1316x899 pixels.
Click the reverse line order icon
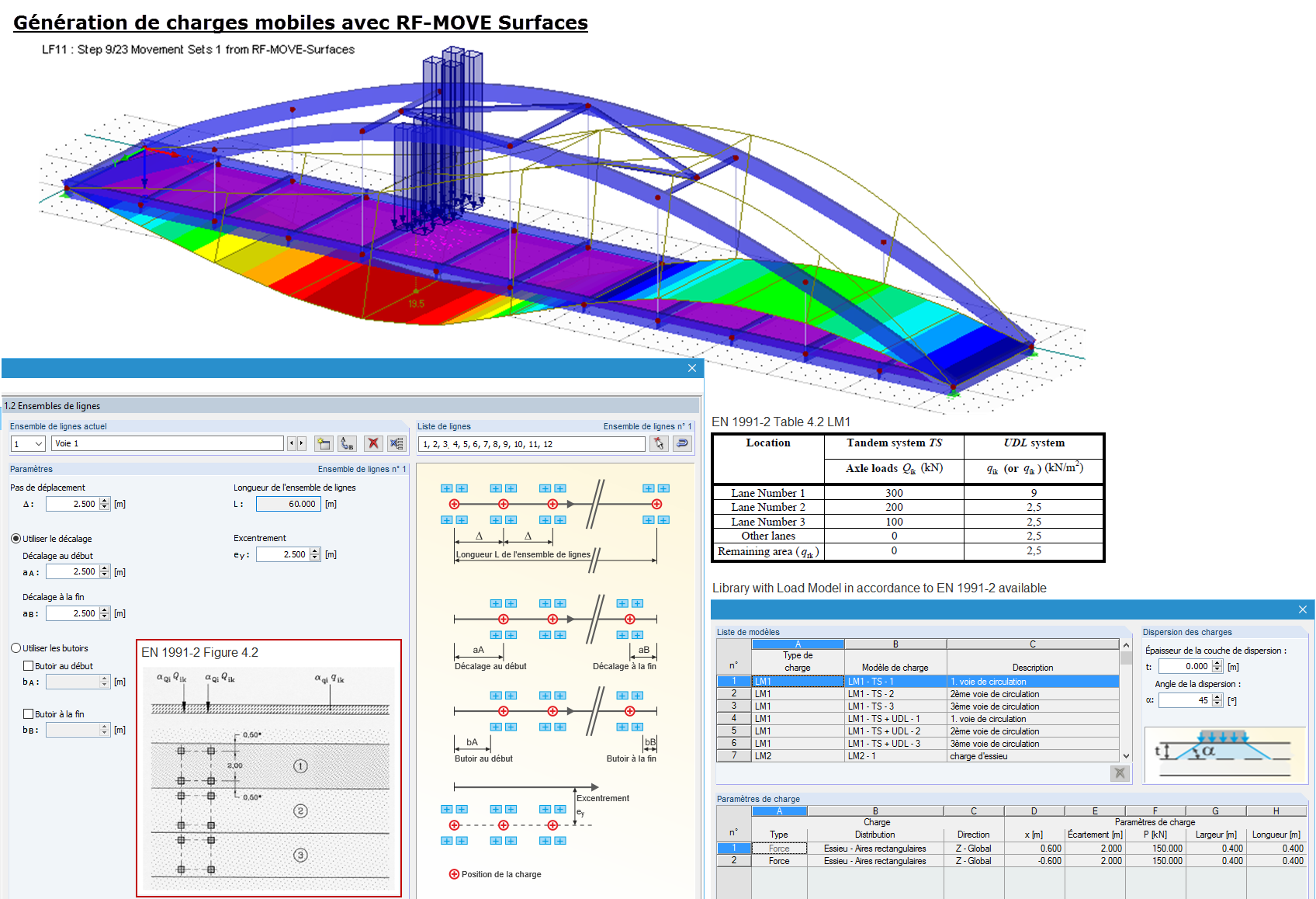coord(683,443)
